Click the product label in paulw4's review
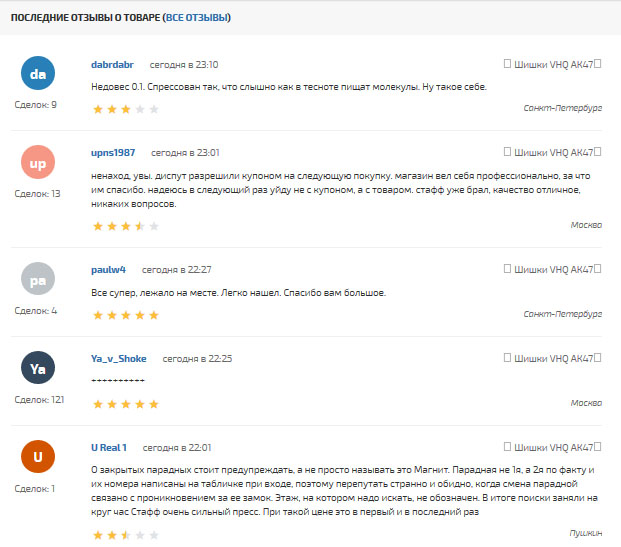This screenshot has width=621, height=547. (553, 269)
